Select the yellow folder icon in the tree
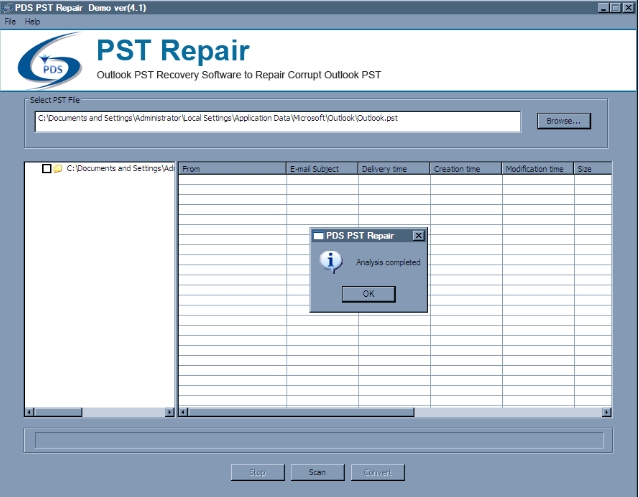 coord(58,168)
